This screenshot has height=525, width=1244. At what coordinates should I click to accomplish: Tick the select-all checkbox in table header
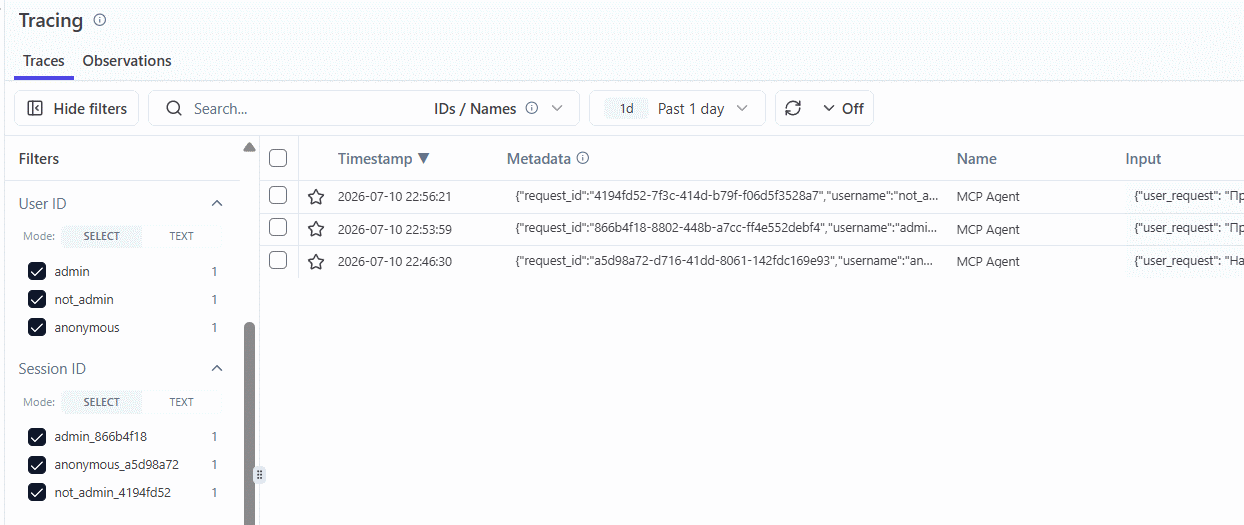coord(278,158)
